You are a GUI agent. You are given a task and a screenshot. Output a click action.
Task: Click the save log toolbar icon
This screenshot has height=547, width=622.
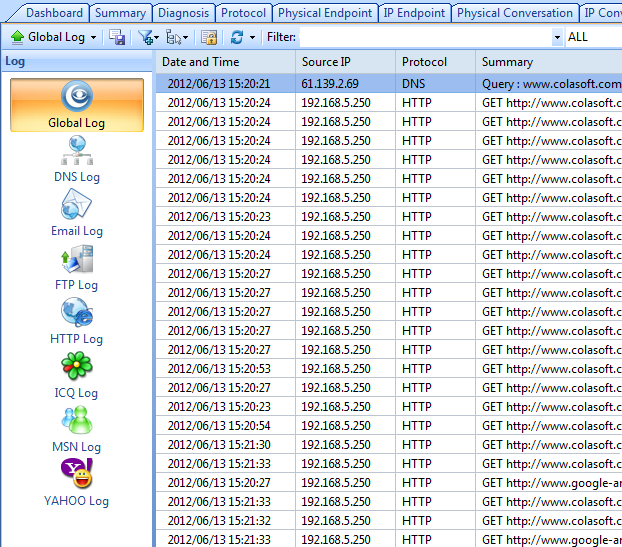pyautogui.click(x=117, y=37)
